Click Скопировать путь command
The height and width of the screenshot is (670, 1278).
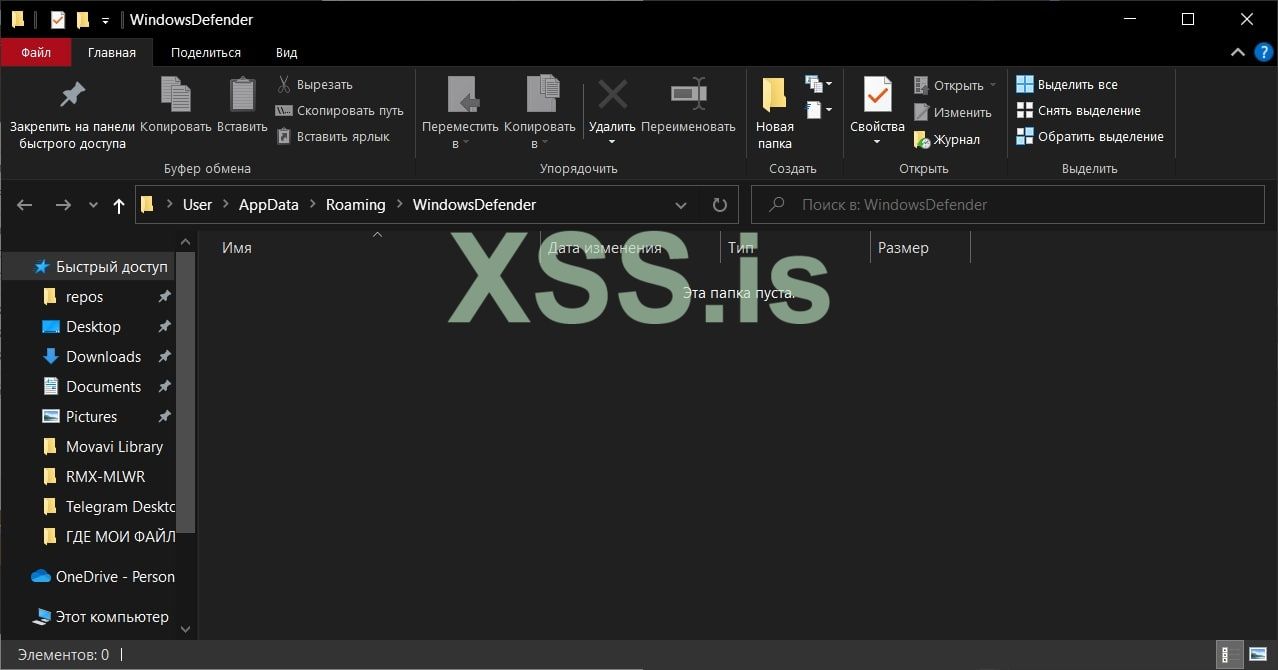point(339,111)
